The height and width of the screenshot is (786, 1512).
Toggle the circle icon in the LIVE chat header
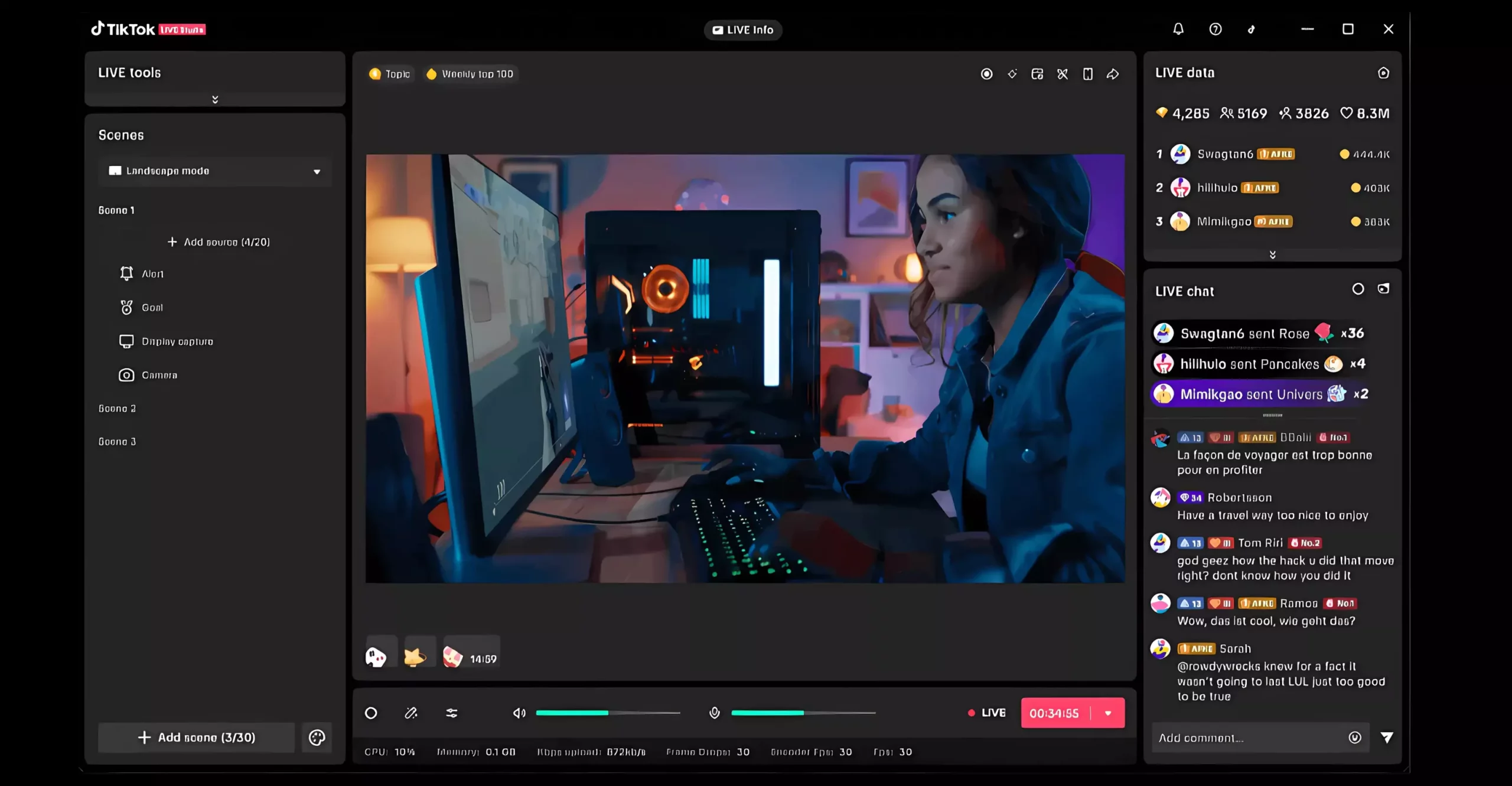tap(1358, 289)
